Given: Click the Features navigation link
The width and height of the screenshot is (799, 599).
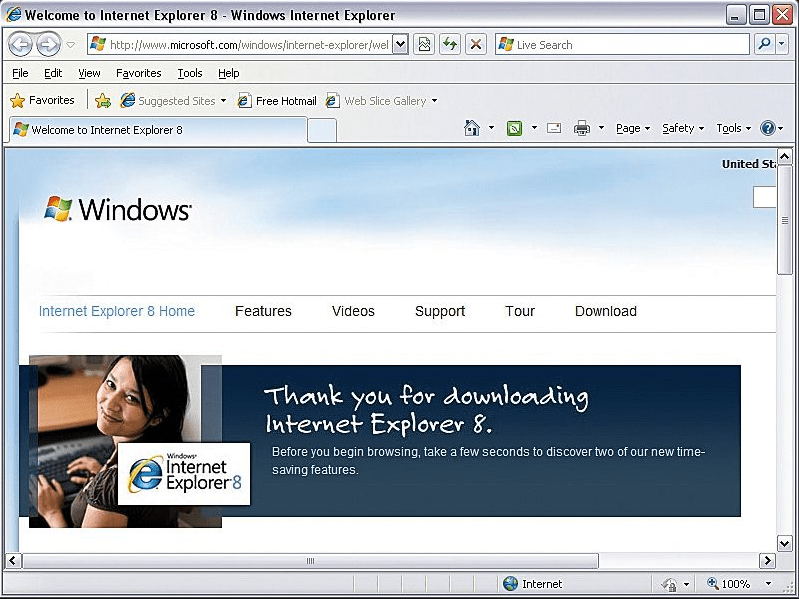Looking at the screenshot, I should tap(263, 311).
